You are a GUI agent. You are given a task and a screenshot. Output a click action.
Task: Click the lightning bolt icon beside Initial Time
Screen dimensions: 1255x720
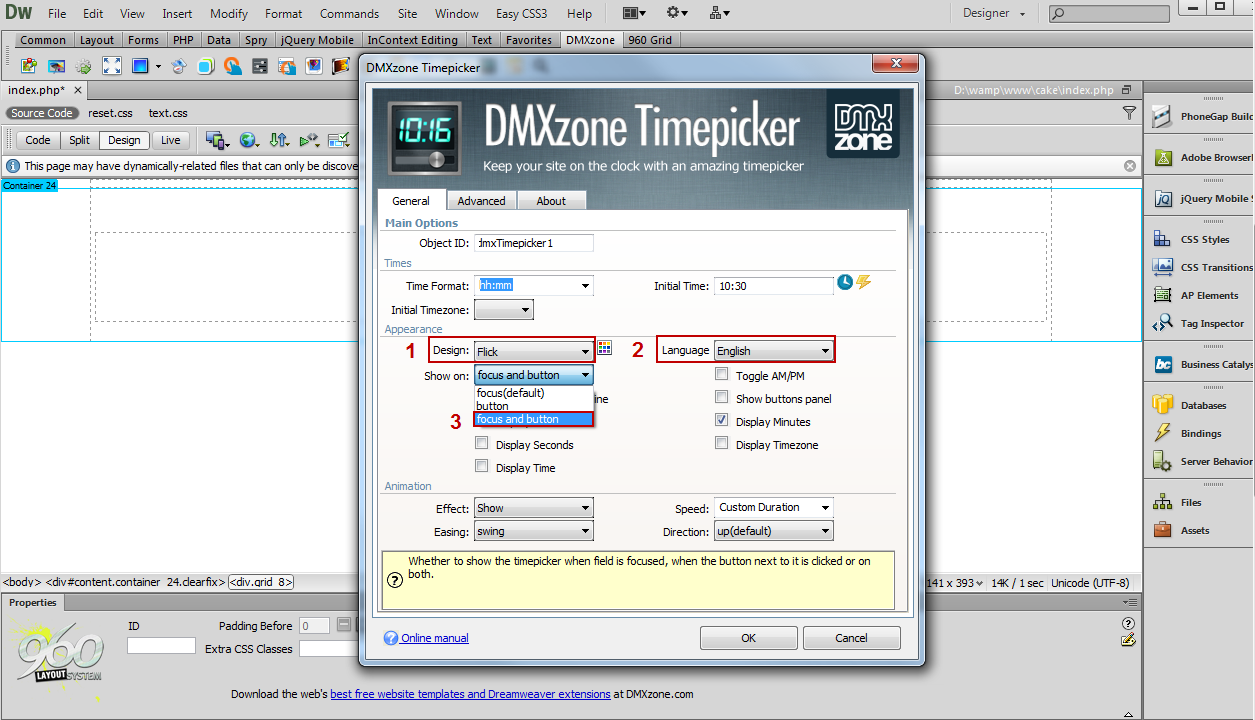[x=863, y=283]
